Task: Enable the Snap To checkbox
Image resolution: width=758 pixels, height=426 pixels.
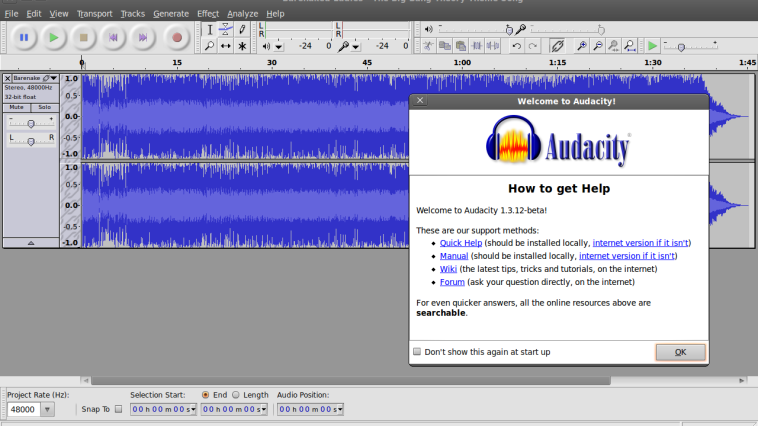Action: pos(118,409)
